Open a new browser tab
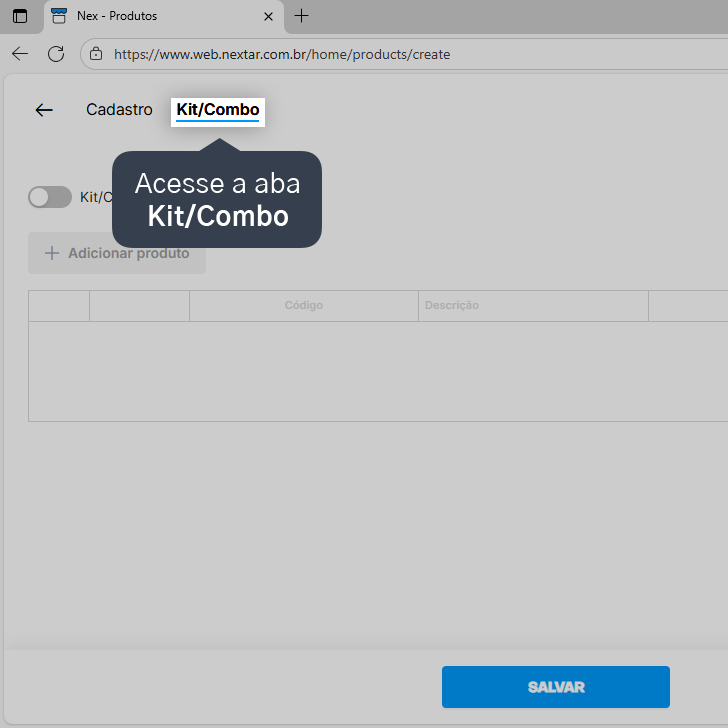 (301, 16)
